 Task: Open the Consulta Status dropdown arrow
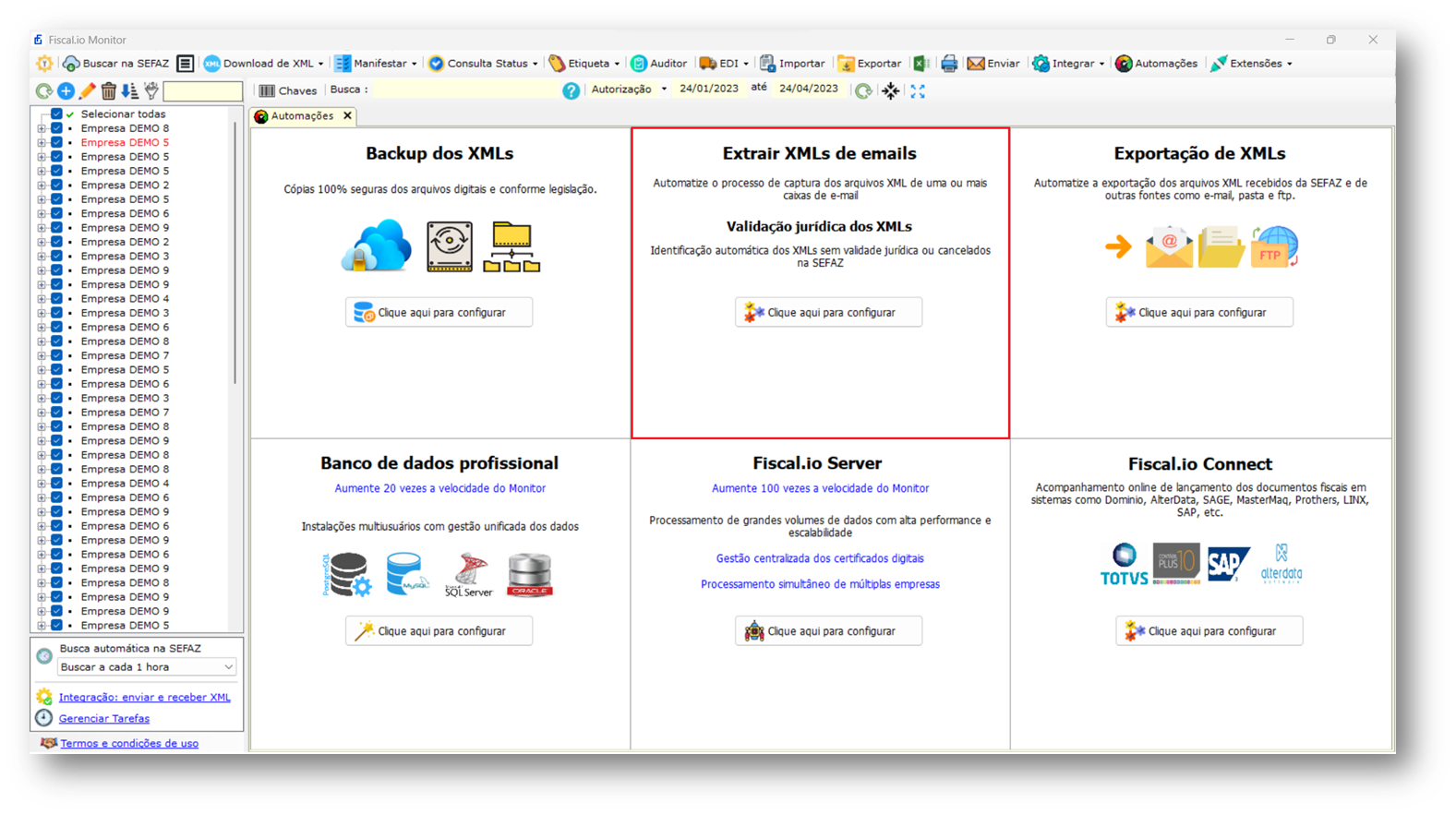(535, 64)
